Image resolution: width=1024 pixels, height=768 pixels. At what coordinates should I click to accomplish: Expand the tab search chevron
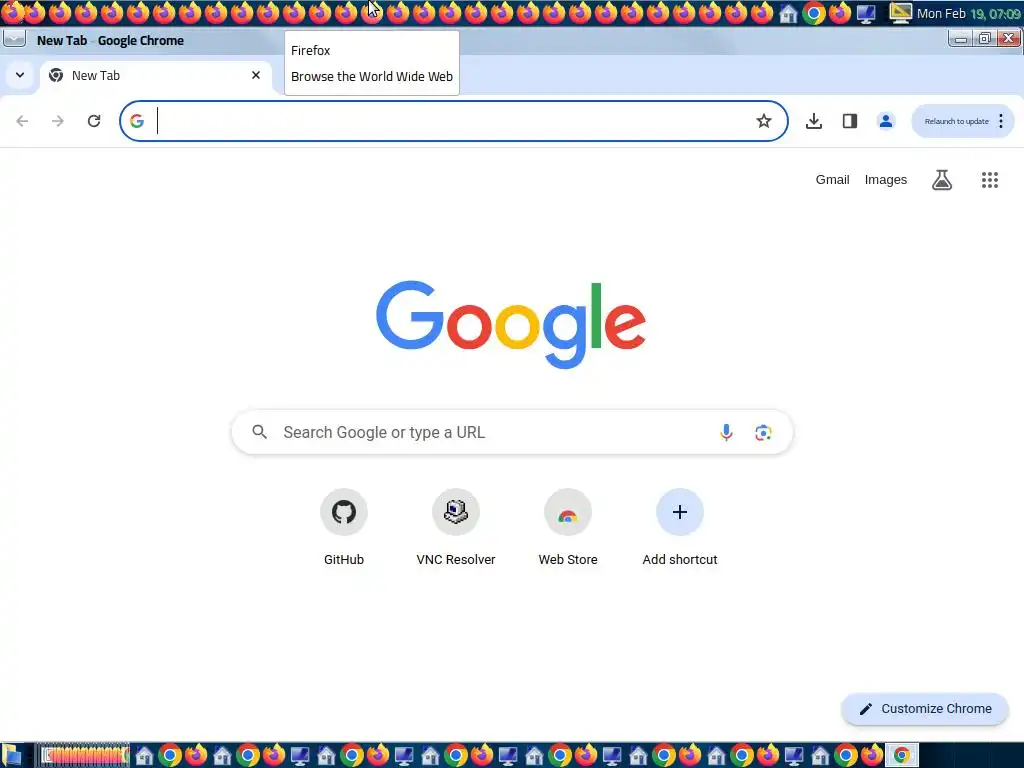pos(20,75)
